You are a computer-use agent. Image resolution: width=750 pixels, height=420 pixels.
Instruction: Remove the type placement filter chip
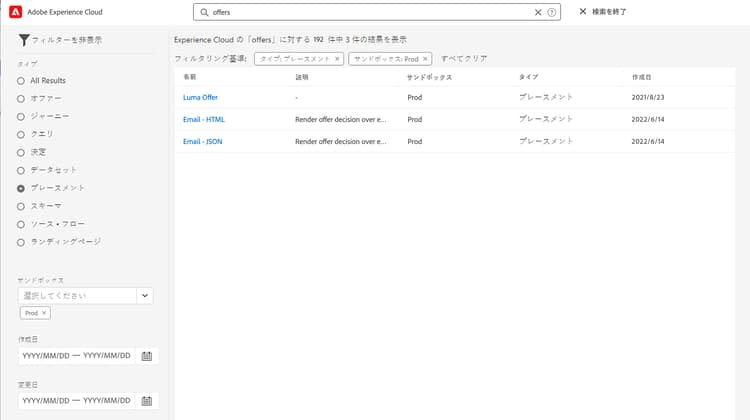(337, 59)
